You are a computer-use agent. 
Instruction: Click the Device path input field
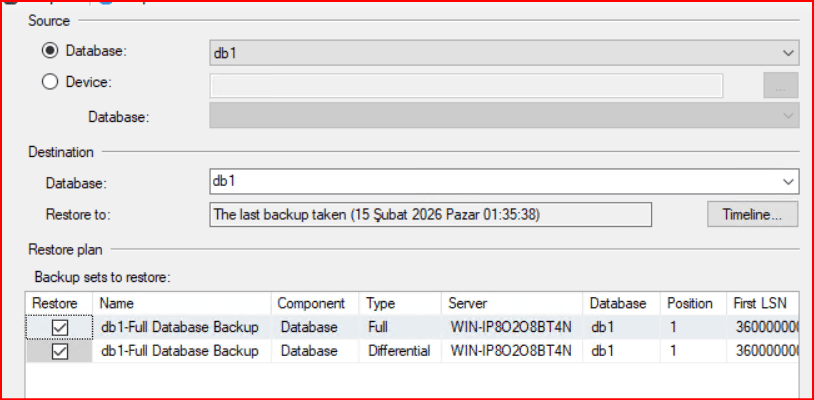[x=465, y=85]
